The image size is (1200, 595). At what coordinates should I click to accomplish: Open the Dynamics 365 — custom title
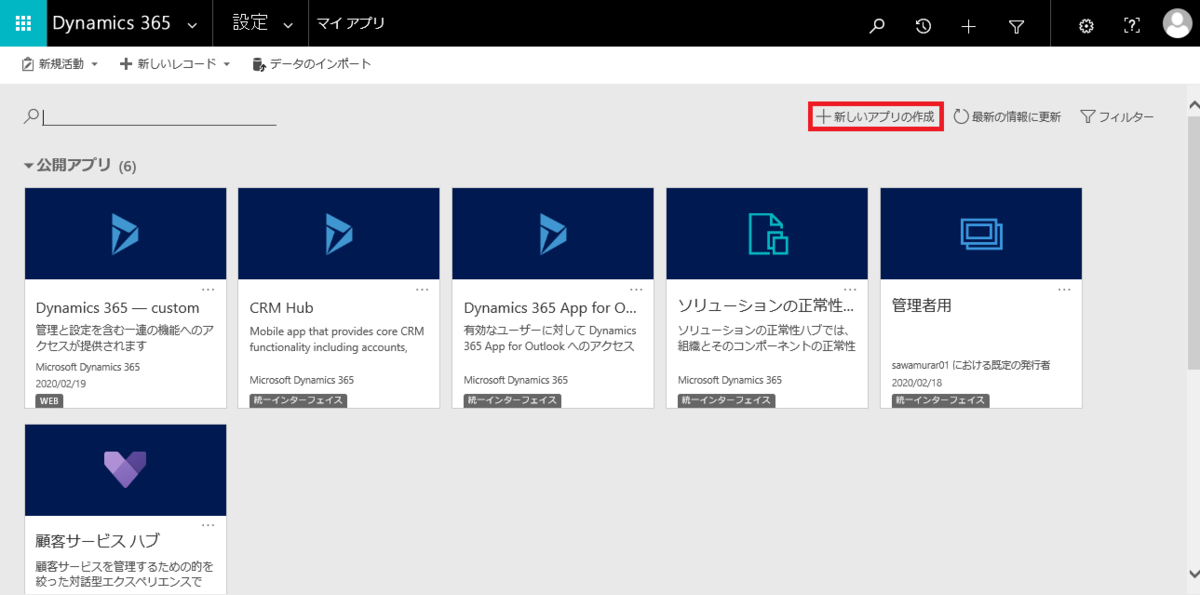[118, 308]
